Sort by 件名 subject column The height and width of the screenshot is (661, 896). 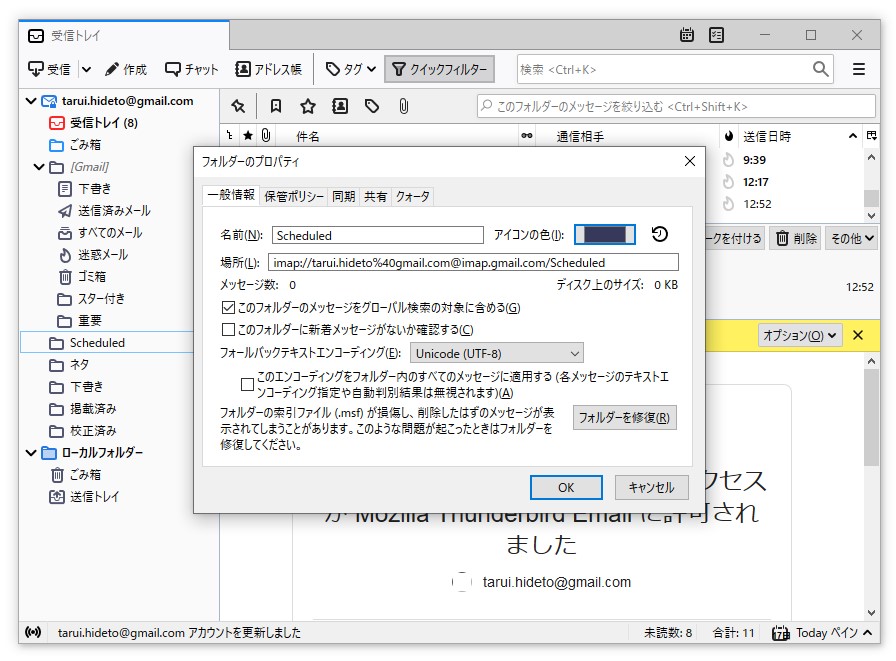coord(308,136)
